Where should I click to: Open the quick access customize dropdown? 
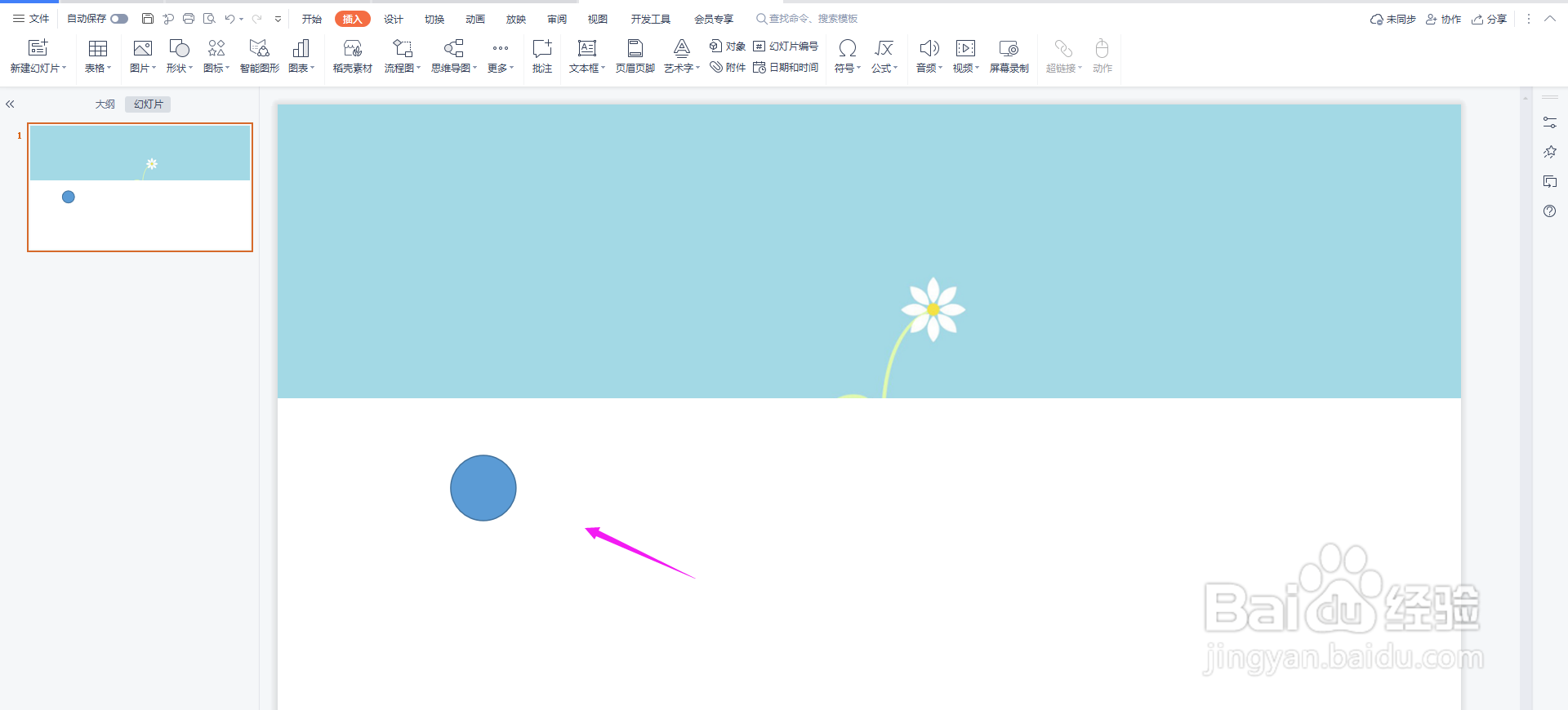[278, 19]
